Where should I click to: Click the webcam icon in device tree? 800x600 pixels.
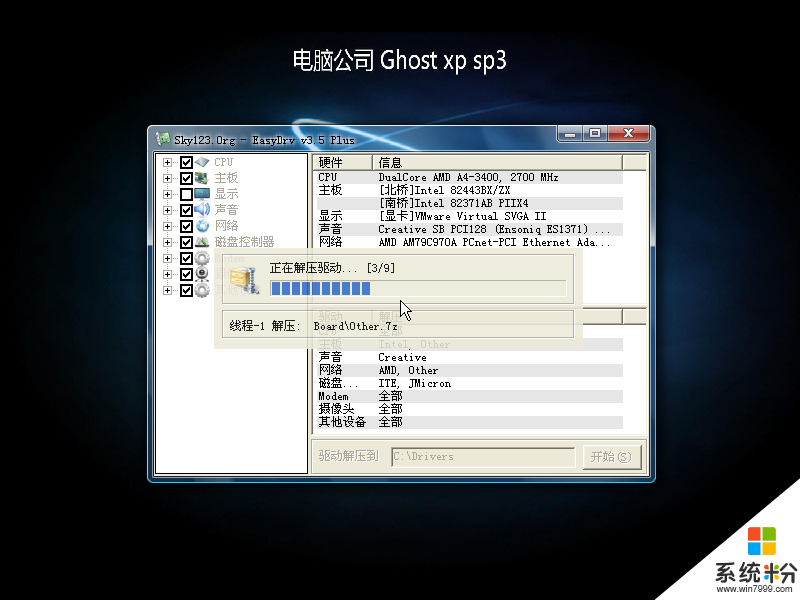(x=202, y=274)
